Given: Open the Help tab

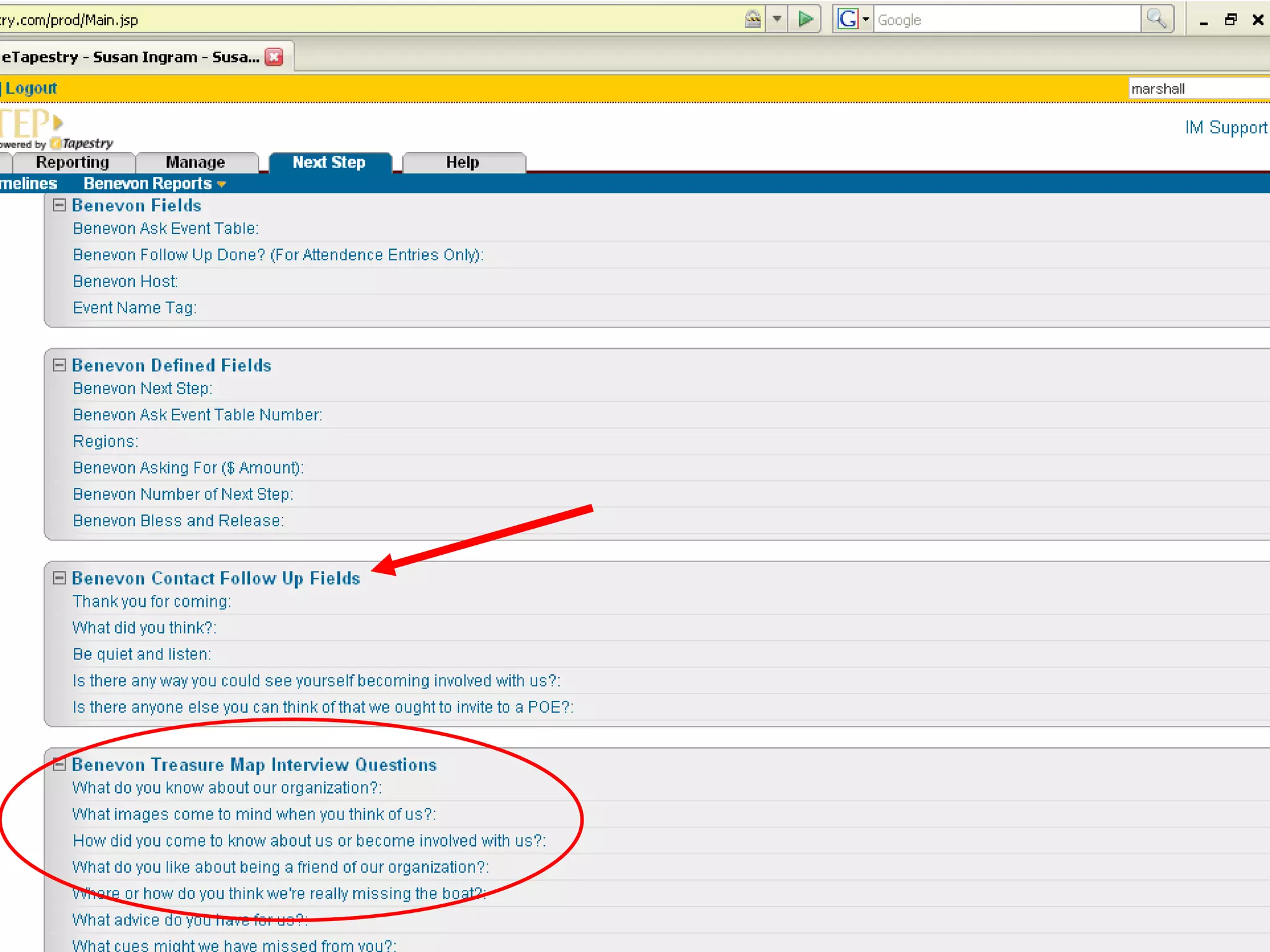Looking at the screenshot, I should (463, 162).
